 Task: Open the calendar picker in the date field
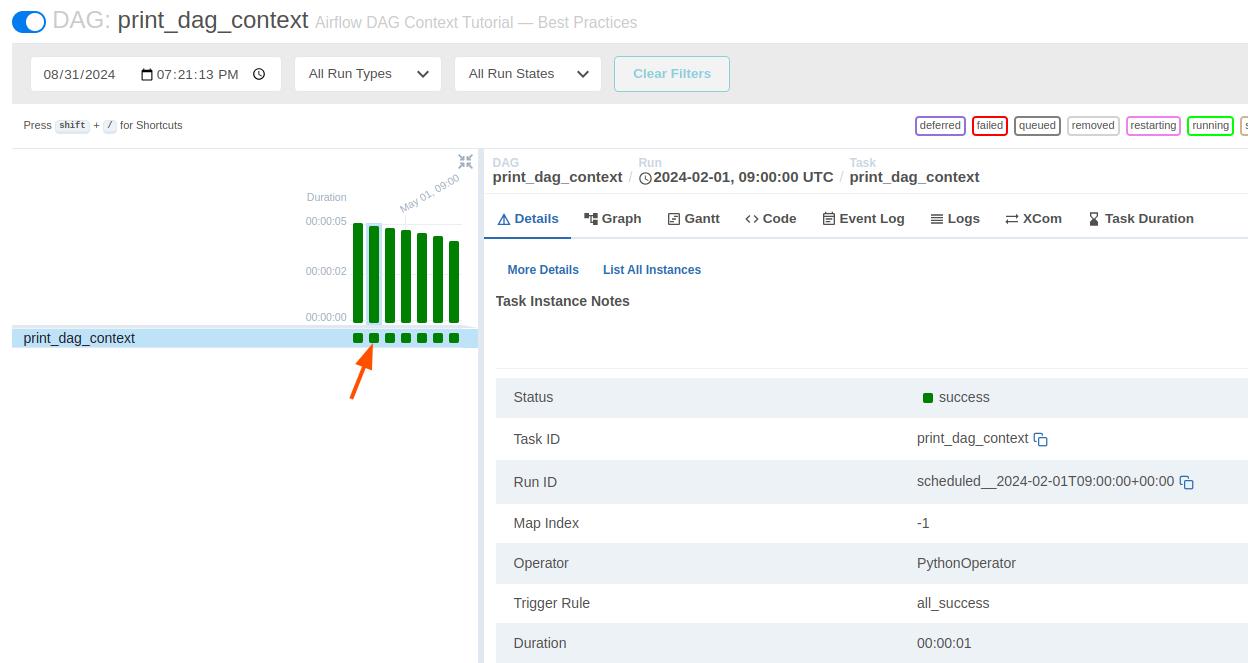click(147, 74)
